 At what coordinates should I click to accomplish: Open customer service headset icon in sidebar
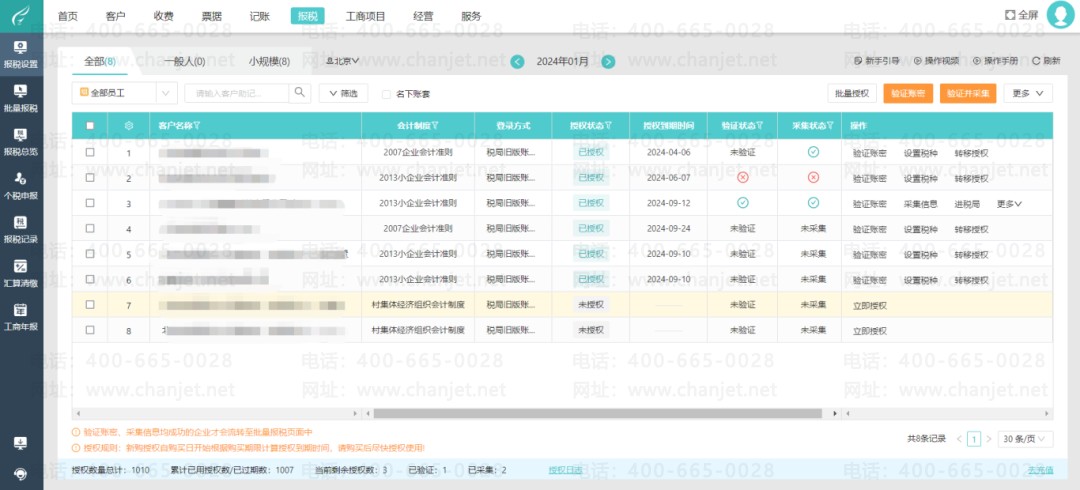click(21, 473)
